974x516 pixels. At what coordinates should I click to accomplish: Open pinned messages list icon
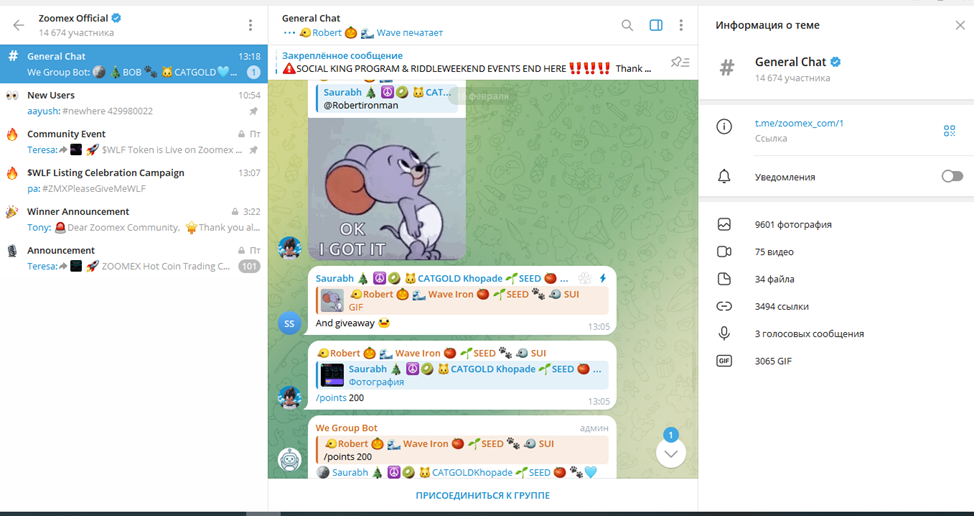[x=680, y=62]
